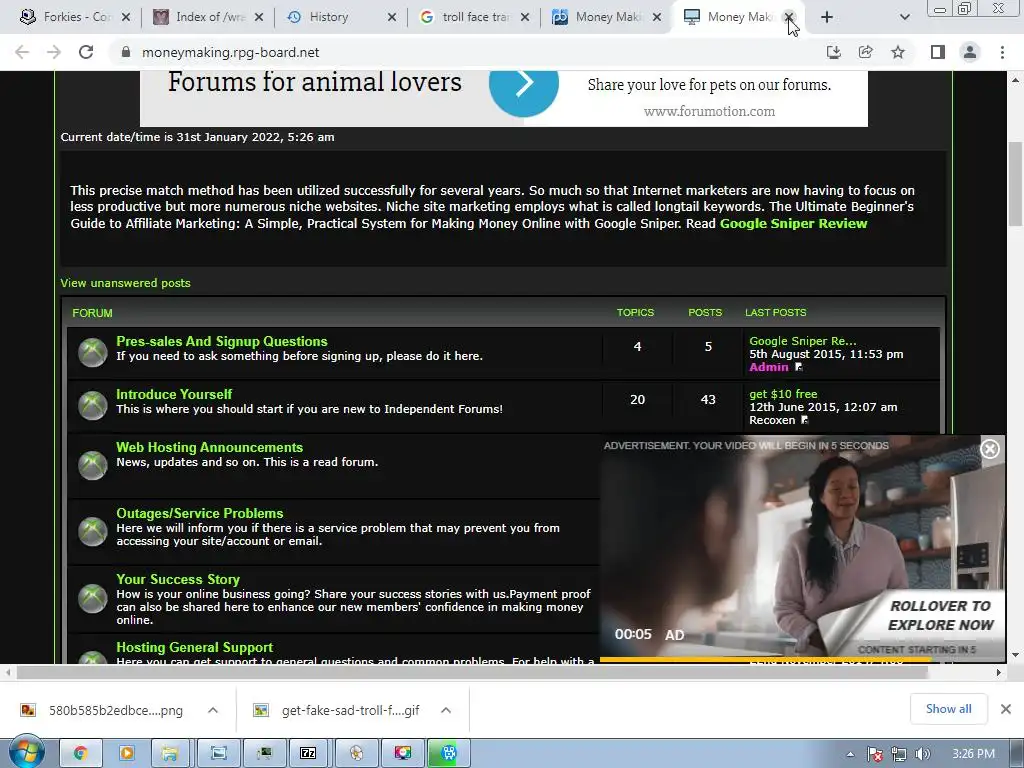Open the Your Success Story forum
The width and height of the screenshot is (1024, 768).
(178, 579)
